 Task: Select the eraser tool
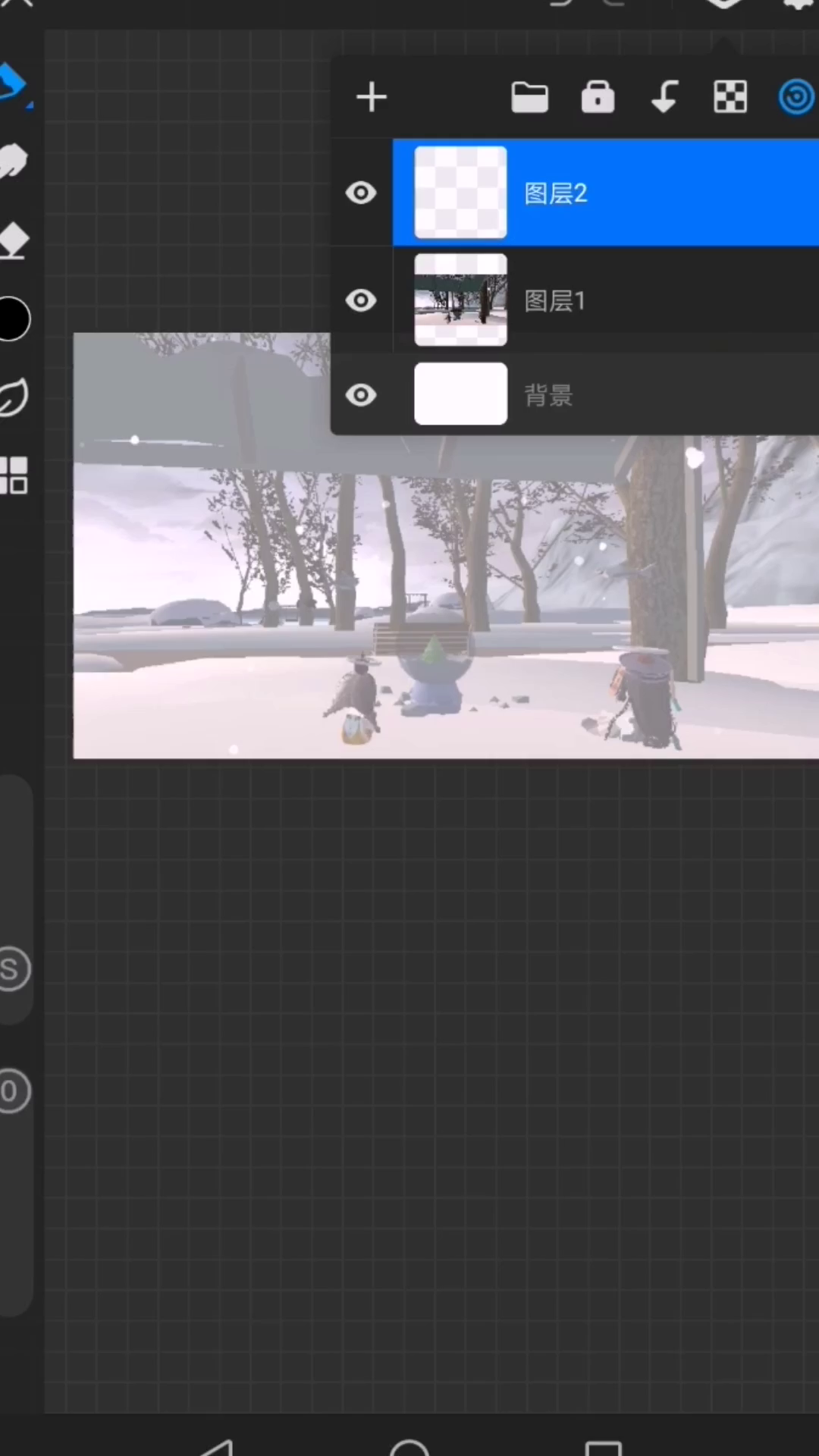point(14,240)
